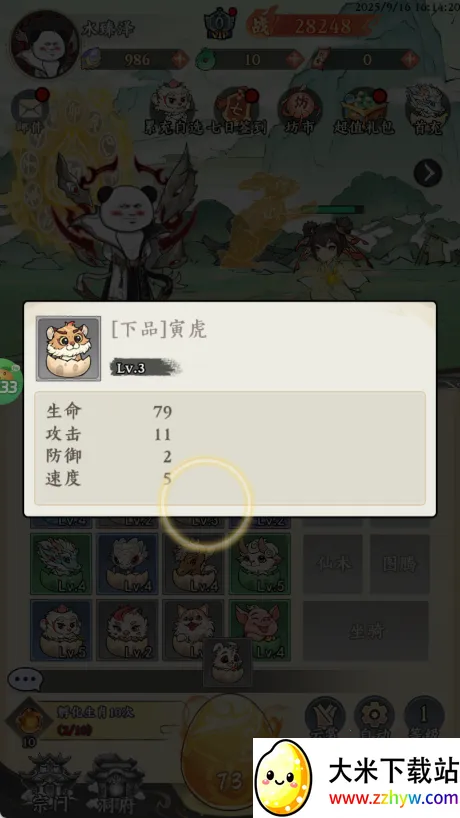Click the 洞府 cave dwelling icon
Viewport: 460px width, 818px height.
coord(115,785)
